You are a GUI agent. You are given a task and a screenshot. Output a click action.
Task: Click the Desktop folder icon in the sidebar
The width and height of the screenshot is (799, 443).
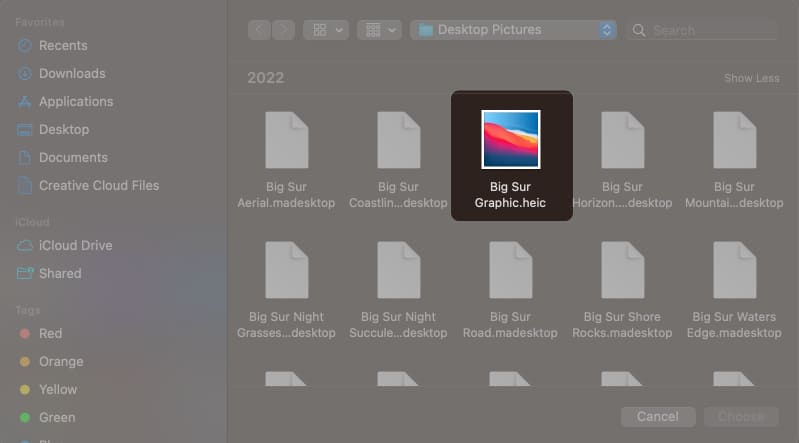click(x=24, y=130)
